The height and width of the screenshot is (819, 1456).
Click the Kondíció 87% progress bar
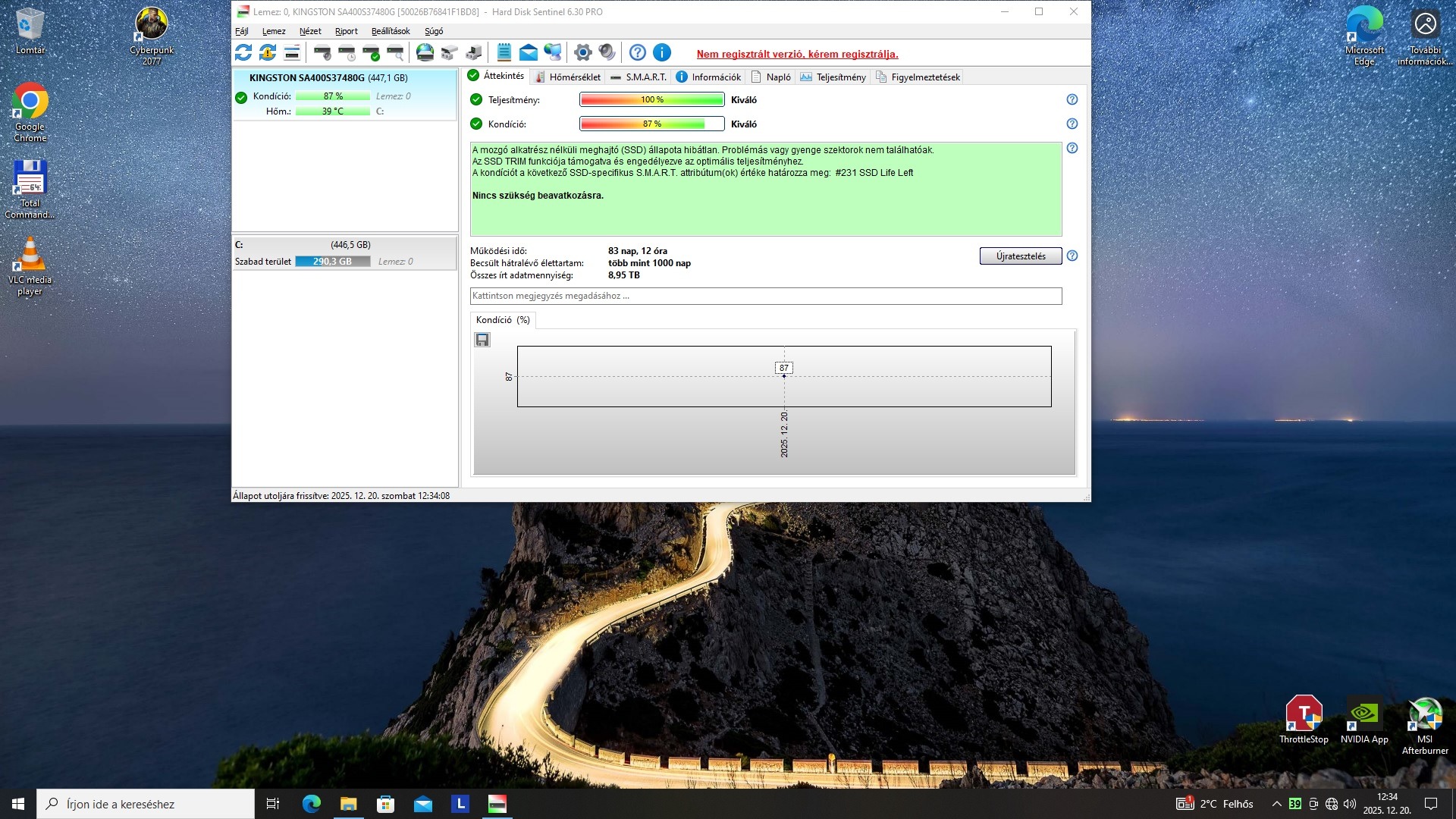coord(651,124)
